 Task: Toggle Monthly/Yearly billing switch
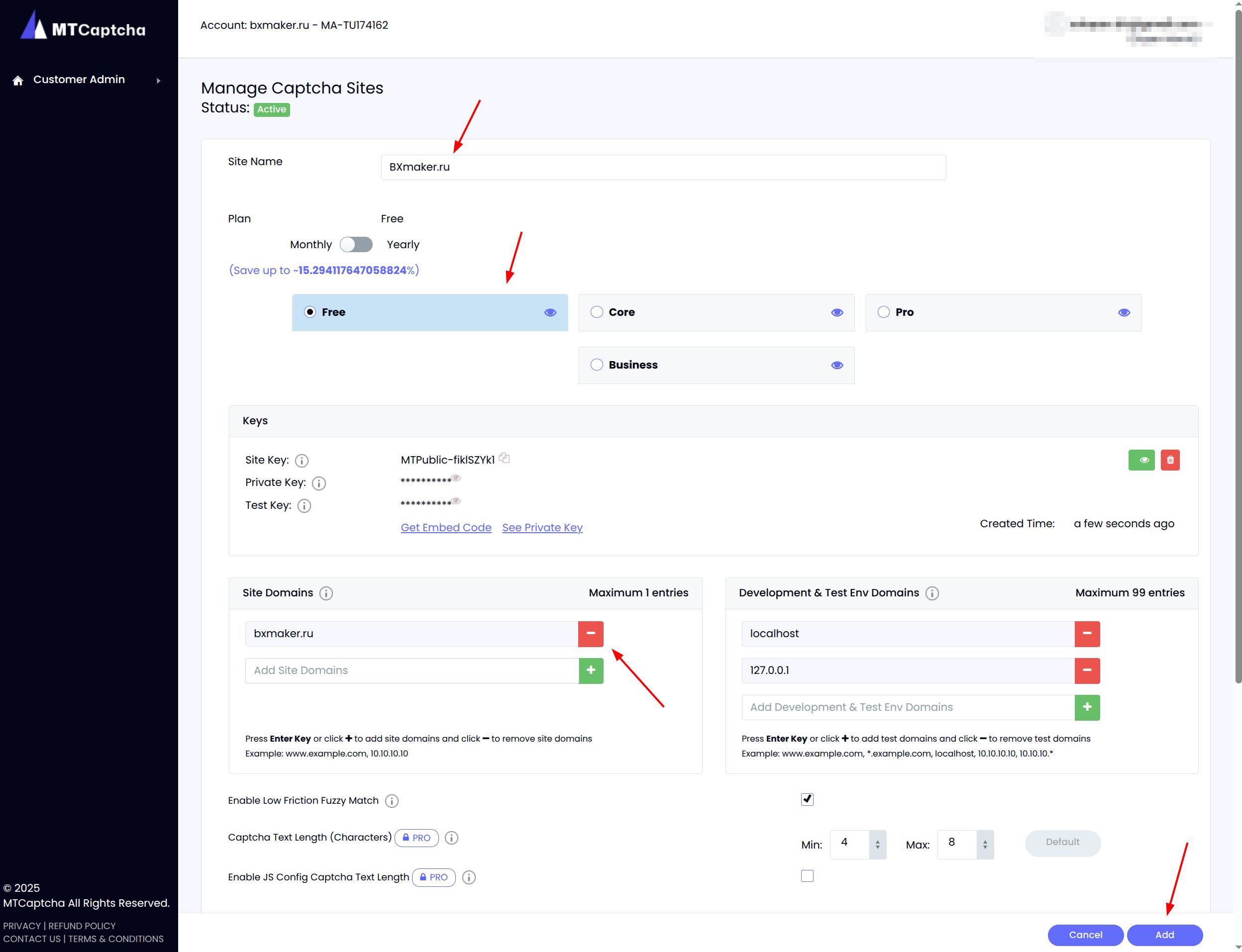[x=356, y=245]
